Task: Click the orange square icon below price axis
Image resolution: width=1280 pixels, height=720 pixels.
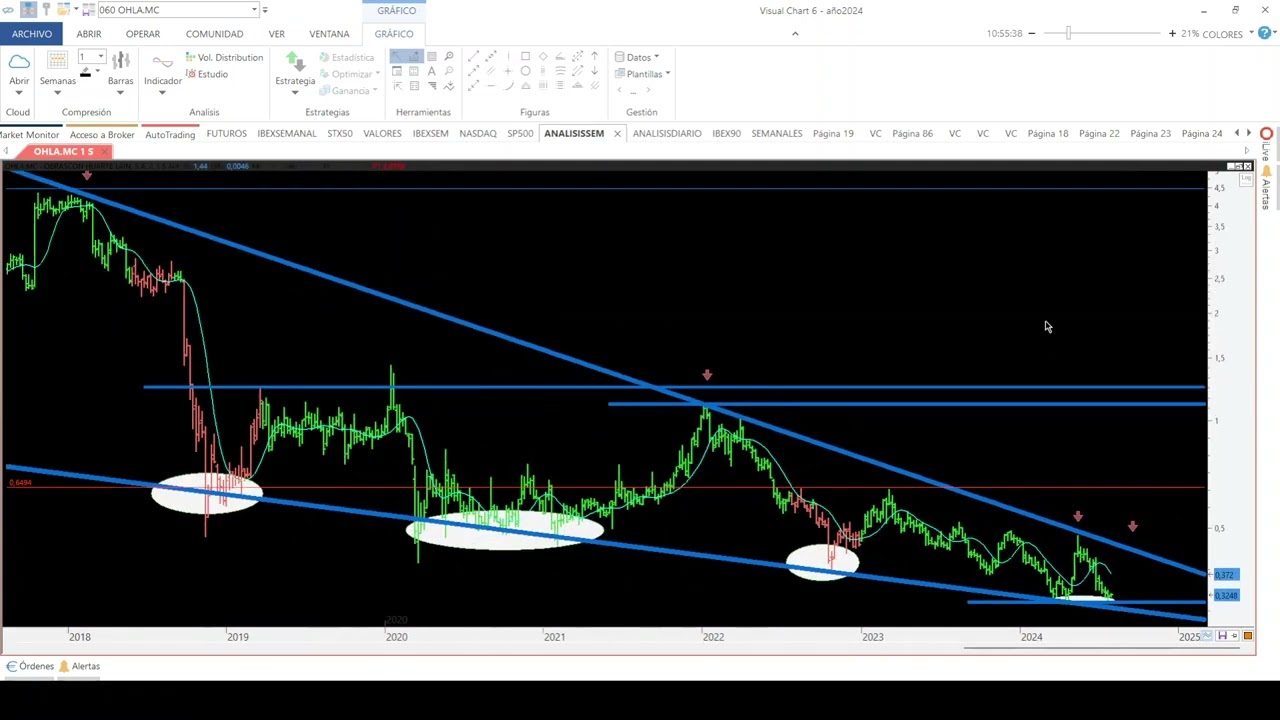Action: [1247, 636]
